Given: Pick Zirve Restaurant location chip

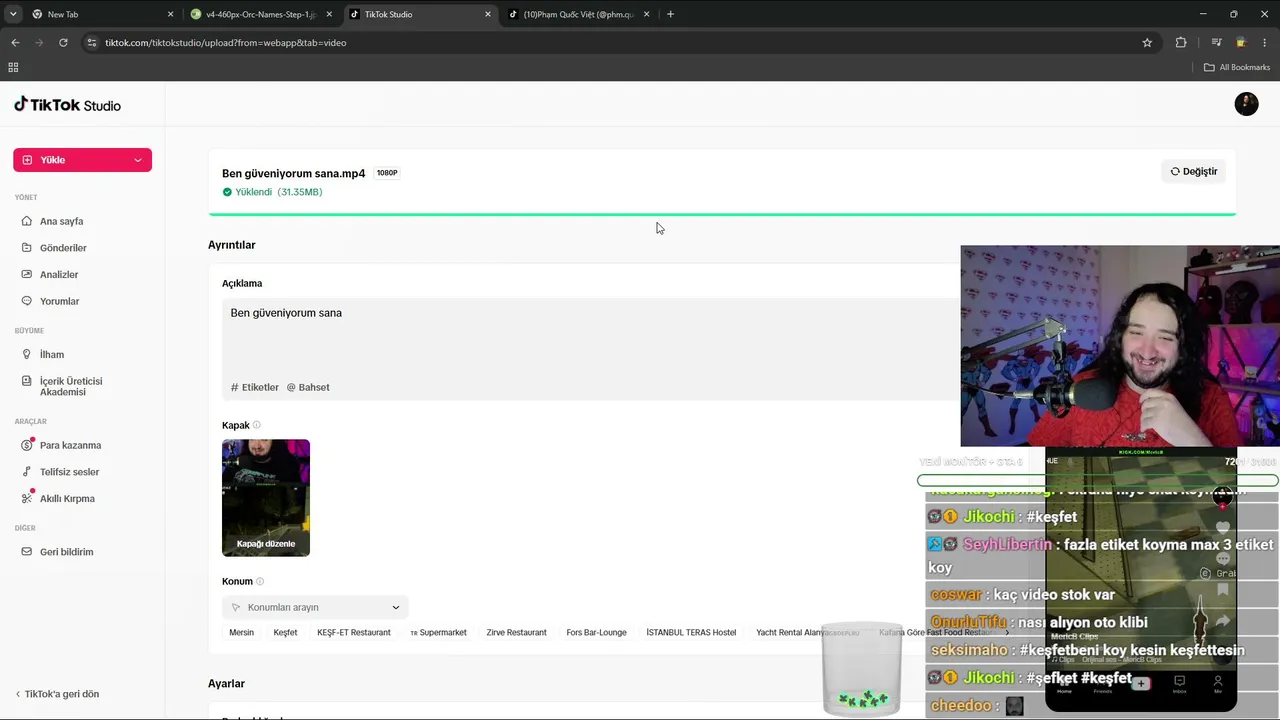Looking at the screenshot, I should [x=516, y=632].
